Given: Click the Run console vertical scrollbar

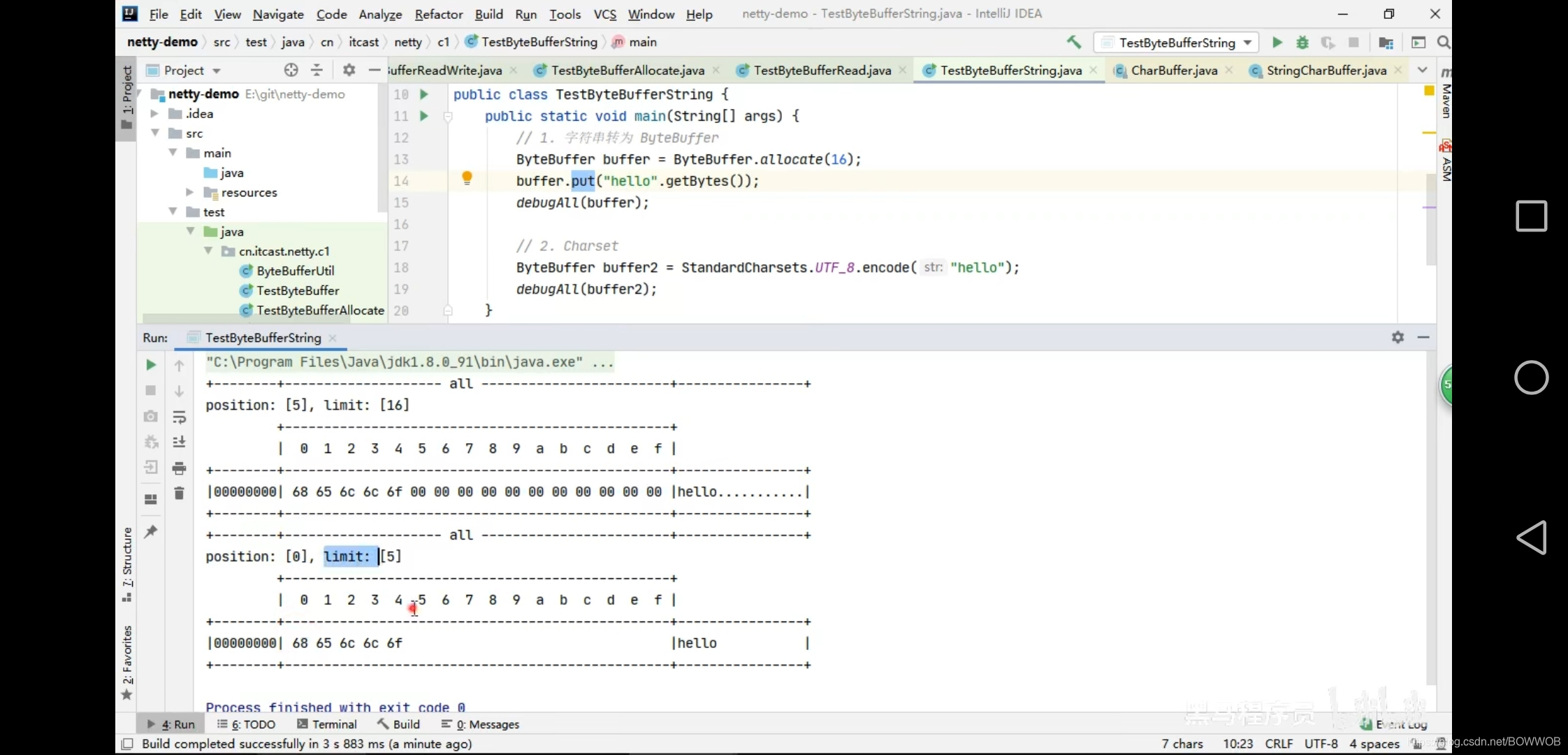Looking at the screenshot, I should [1430, 517].
